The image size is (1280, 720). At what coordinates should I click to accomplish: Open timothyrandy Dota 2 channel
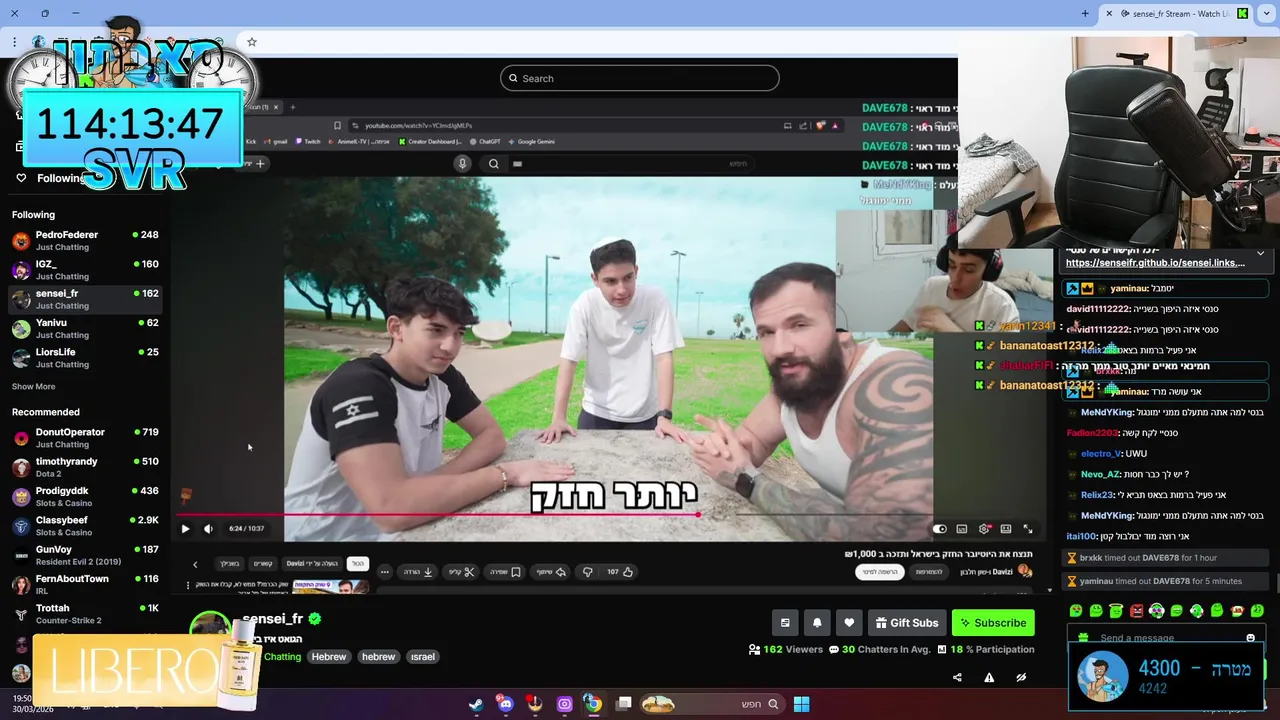point(85,467)
